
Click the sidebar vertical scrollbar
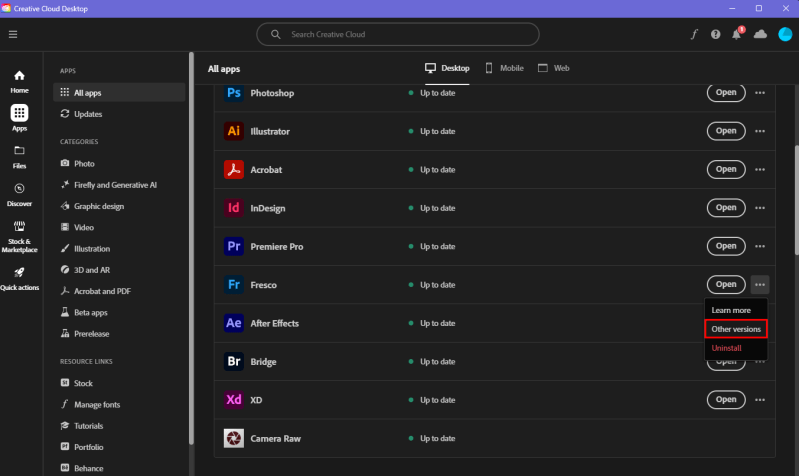tap(191, 248)
